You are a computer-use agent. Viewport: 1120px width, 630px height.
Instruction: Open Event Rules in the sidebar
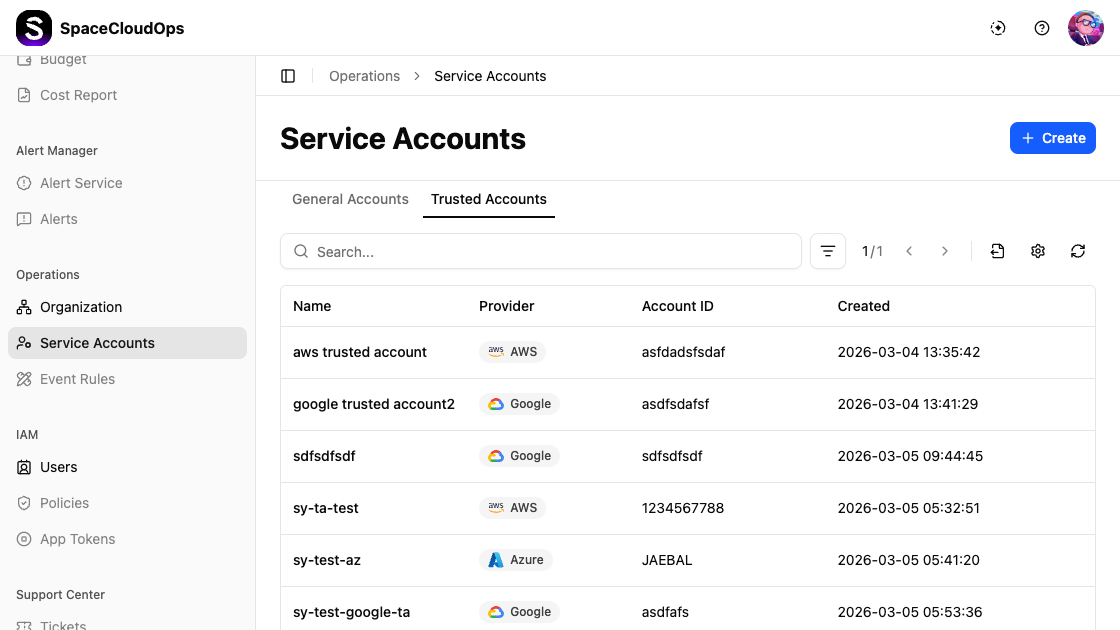[x=77, y=379]
